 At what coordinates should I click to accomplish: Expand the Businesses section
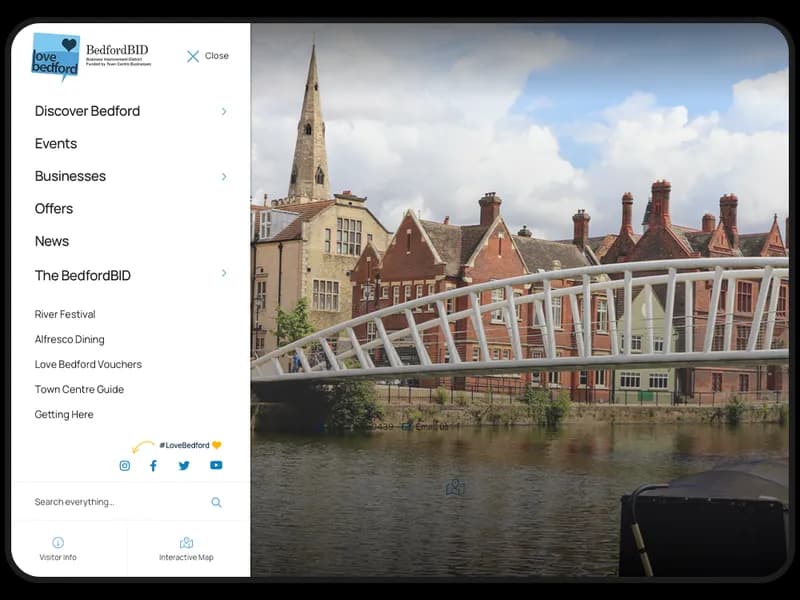(223, 176)
